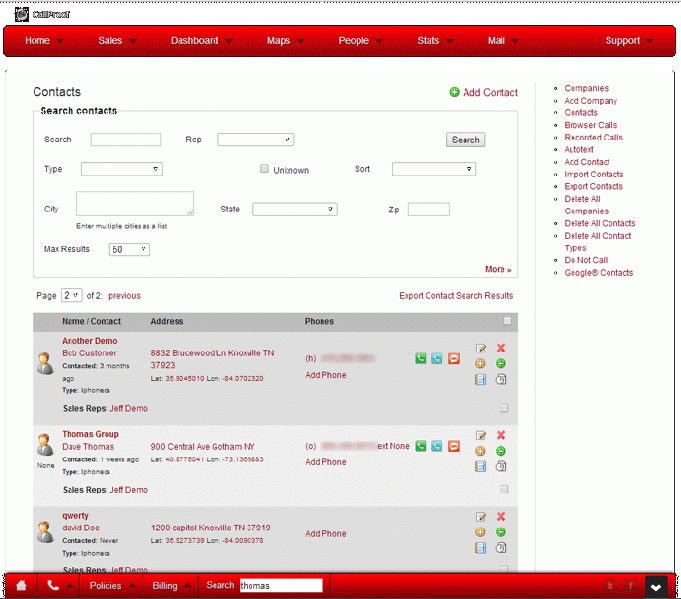Click Add Contact link at top
Screen dimensions: 681x599
tap(483, 92)
